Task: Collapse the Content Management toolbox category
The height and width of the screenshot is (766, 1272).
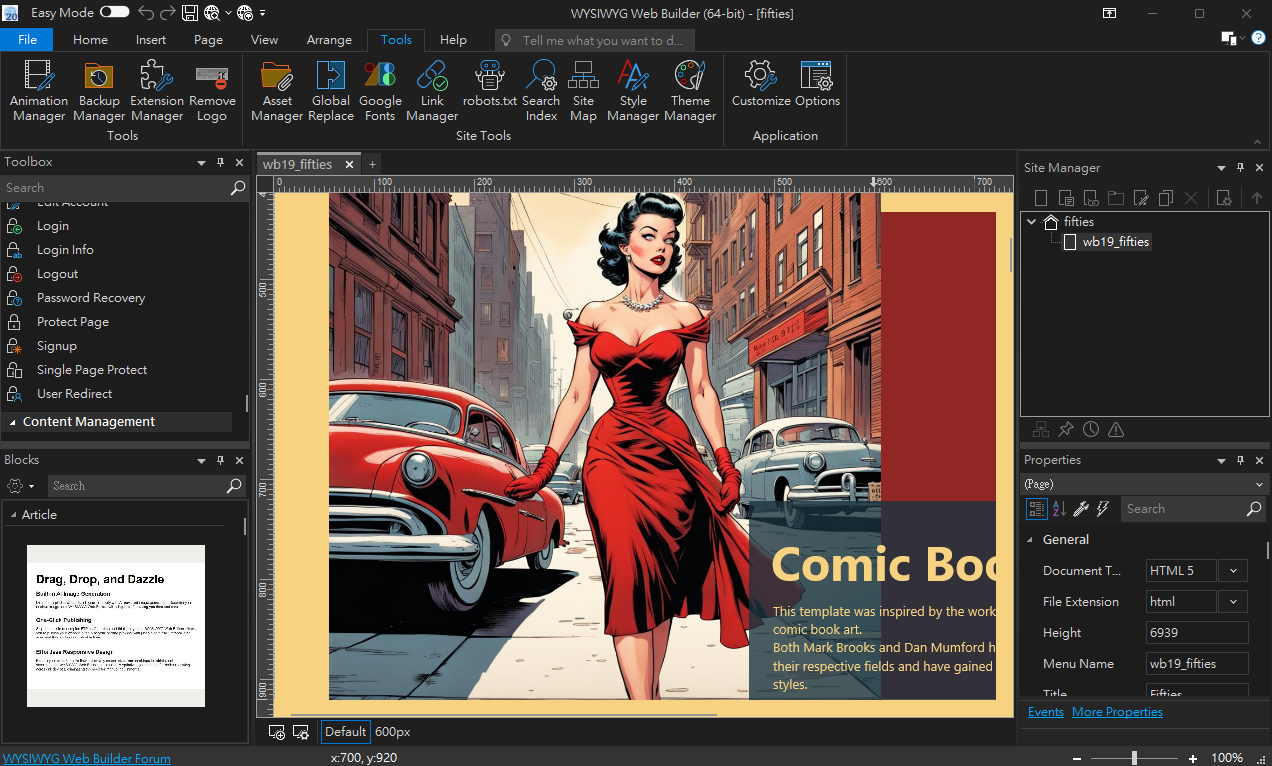Action: tap(12, 422)
